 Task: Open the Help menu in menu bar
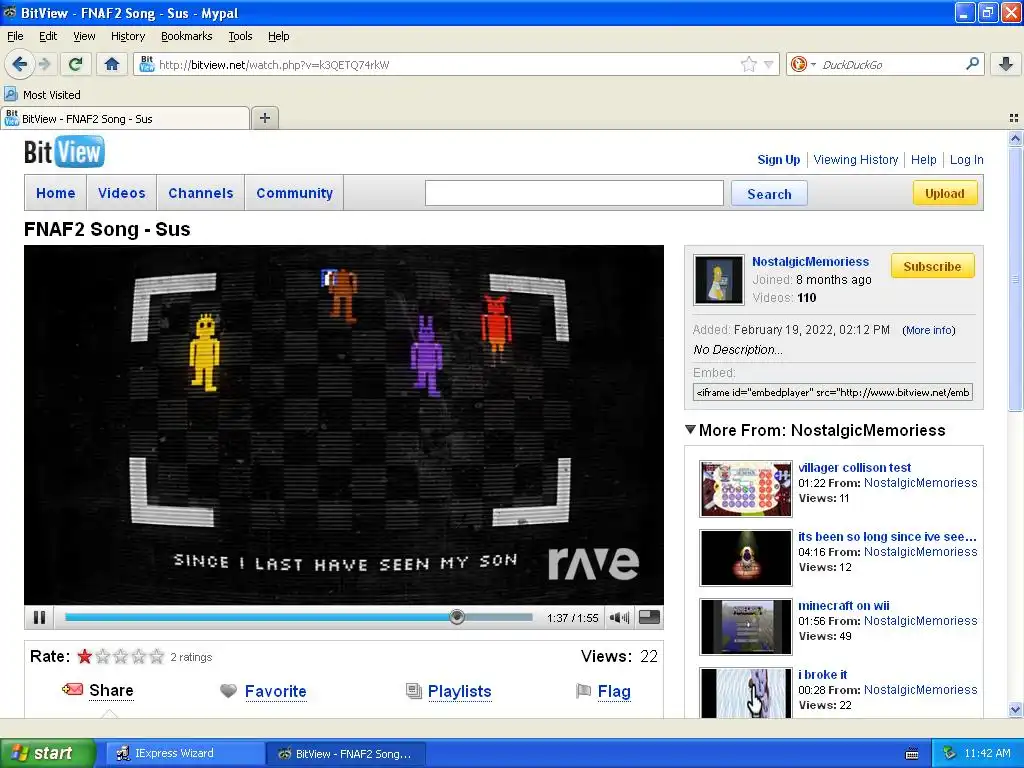[279, 36]
